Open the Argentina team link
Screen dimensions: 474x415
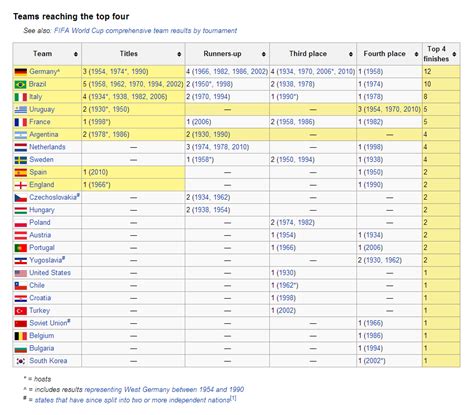pos(44,134)
